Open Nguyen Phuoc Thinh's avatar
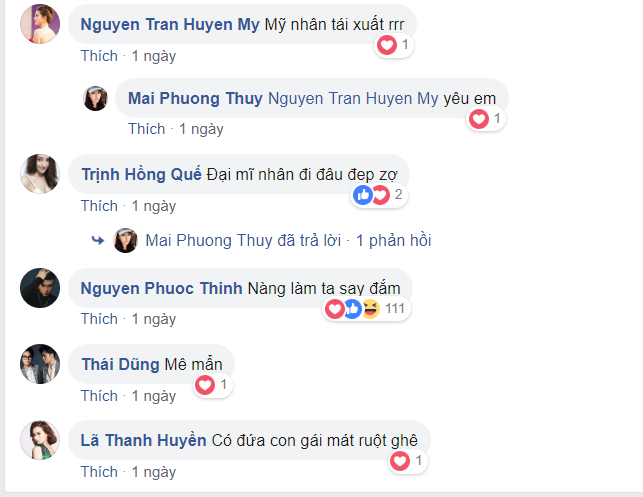Viewport: 643px width, 497px height. 40,288
